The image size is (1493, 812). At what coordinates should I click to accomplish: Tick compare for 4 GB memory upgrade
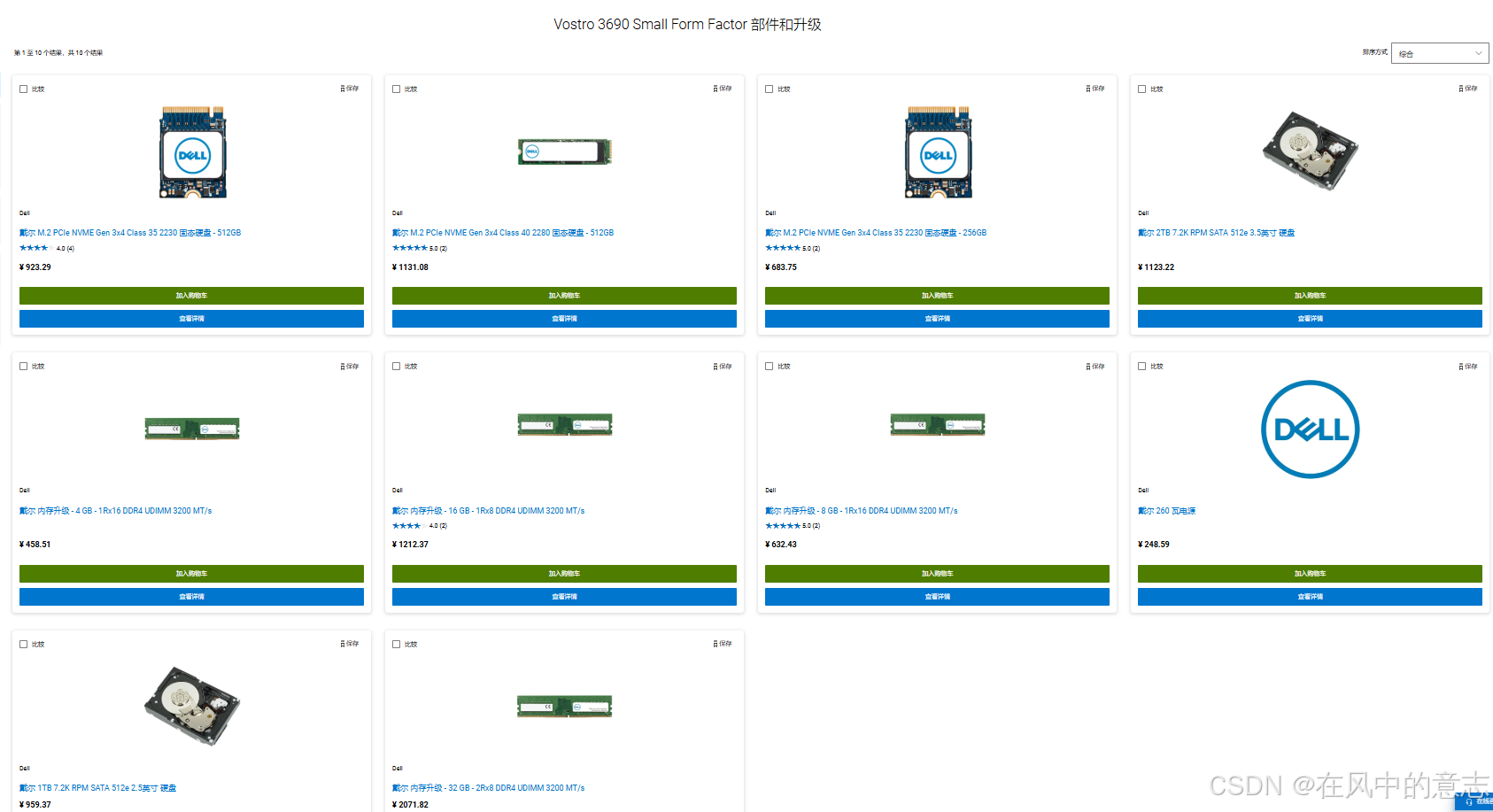[x=24, y=367]
